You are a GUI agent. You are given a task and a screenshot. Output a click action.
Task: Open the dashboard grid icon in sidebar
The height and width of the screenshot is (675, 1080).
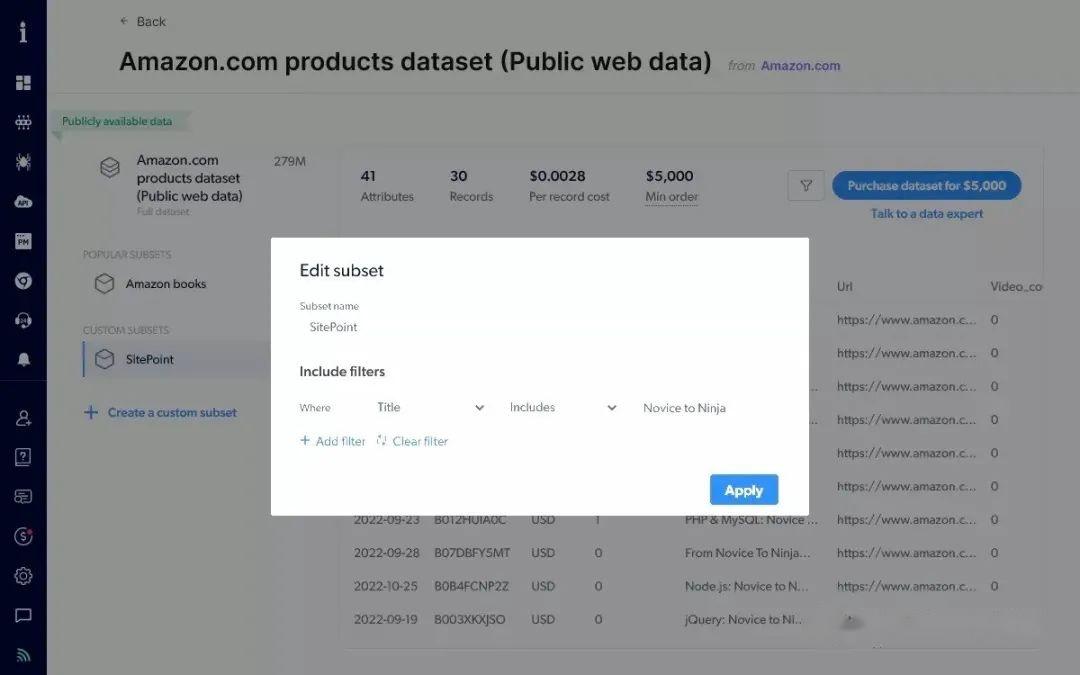tap(23, 81)
